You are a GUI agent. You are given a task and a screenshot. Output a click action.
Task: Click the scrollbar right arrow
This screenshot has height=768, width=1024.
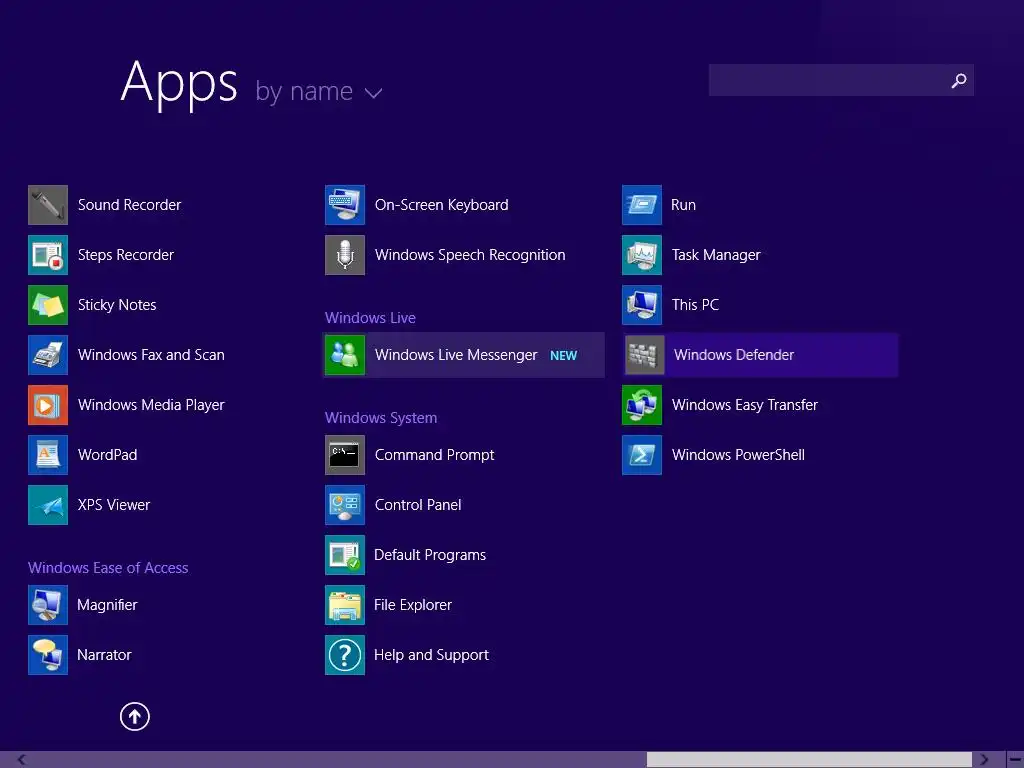pos(984,760)
